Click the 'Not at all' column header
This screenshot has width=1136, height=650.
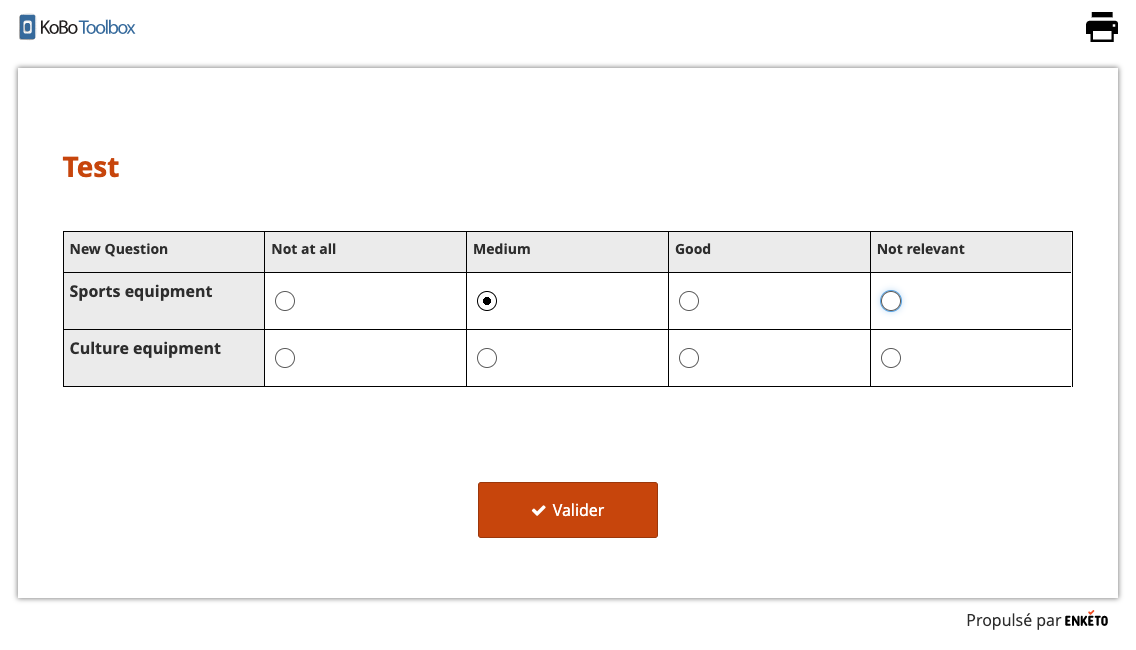pyautogui.click(x=304, y=249)
